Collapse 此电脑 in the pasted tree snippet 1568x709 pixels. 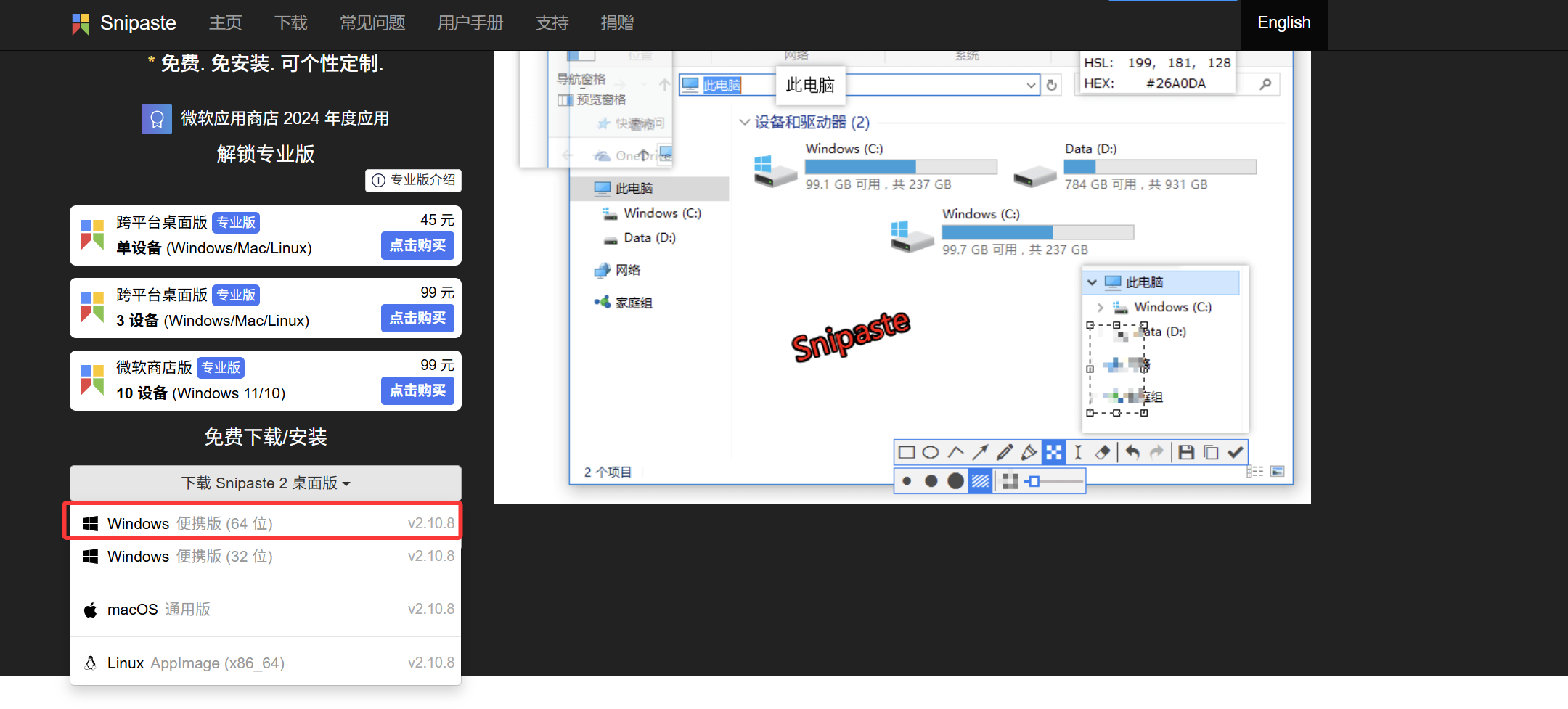pos(1092,282)
